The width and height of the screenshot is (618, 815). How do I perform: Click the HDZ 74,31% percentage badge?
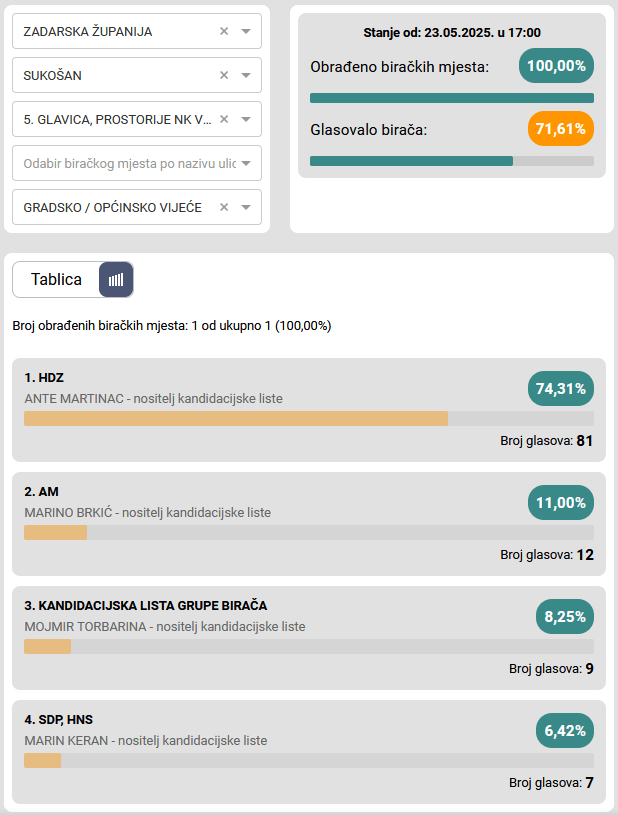(560, 389)
